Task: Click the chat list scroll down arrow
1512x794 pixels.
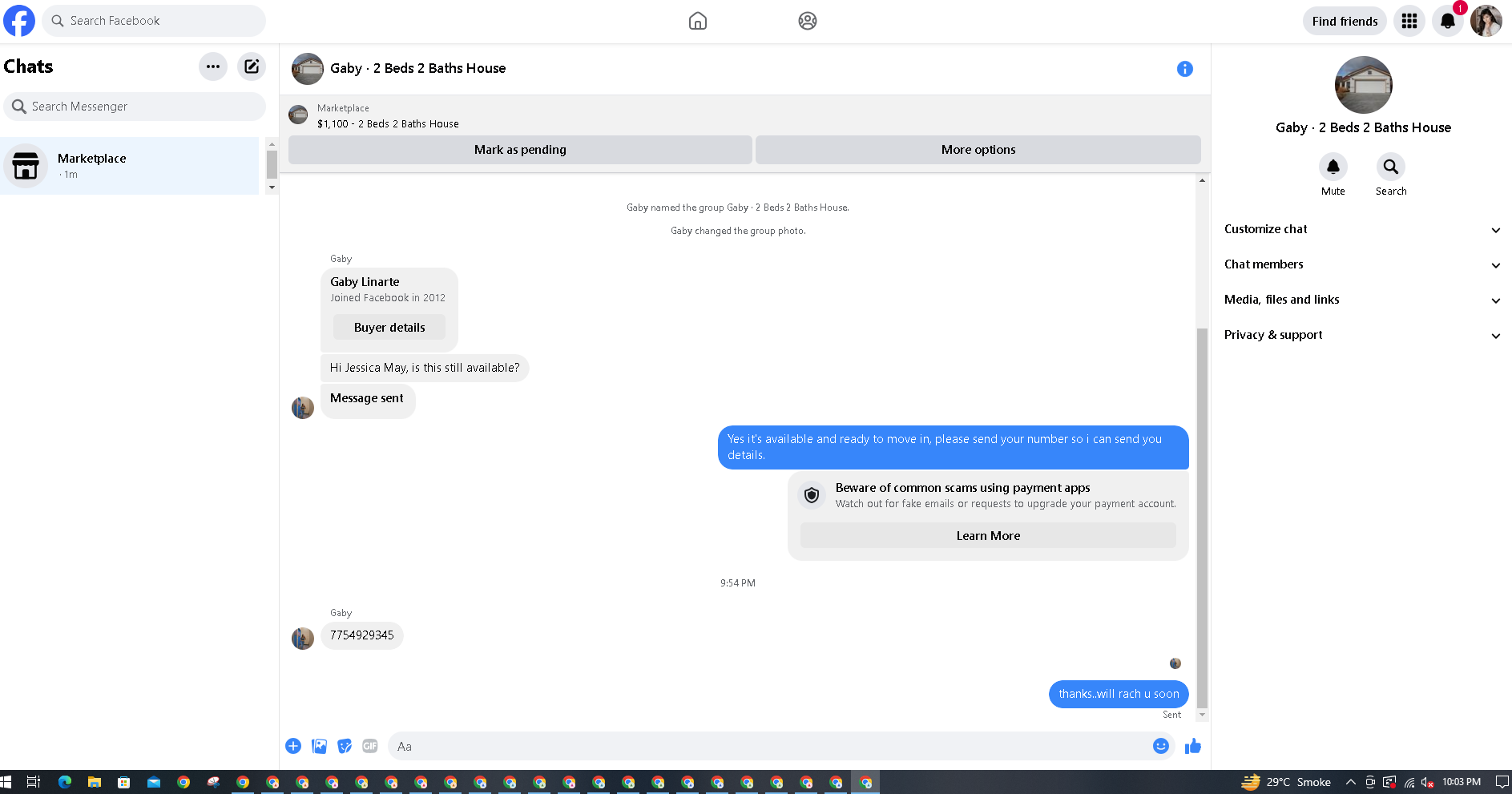Action: [272, 187]
